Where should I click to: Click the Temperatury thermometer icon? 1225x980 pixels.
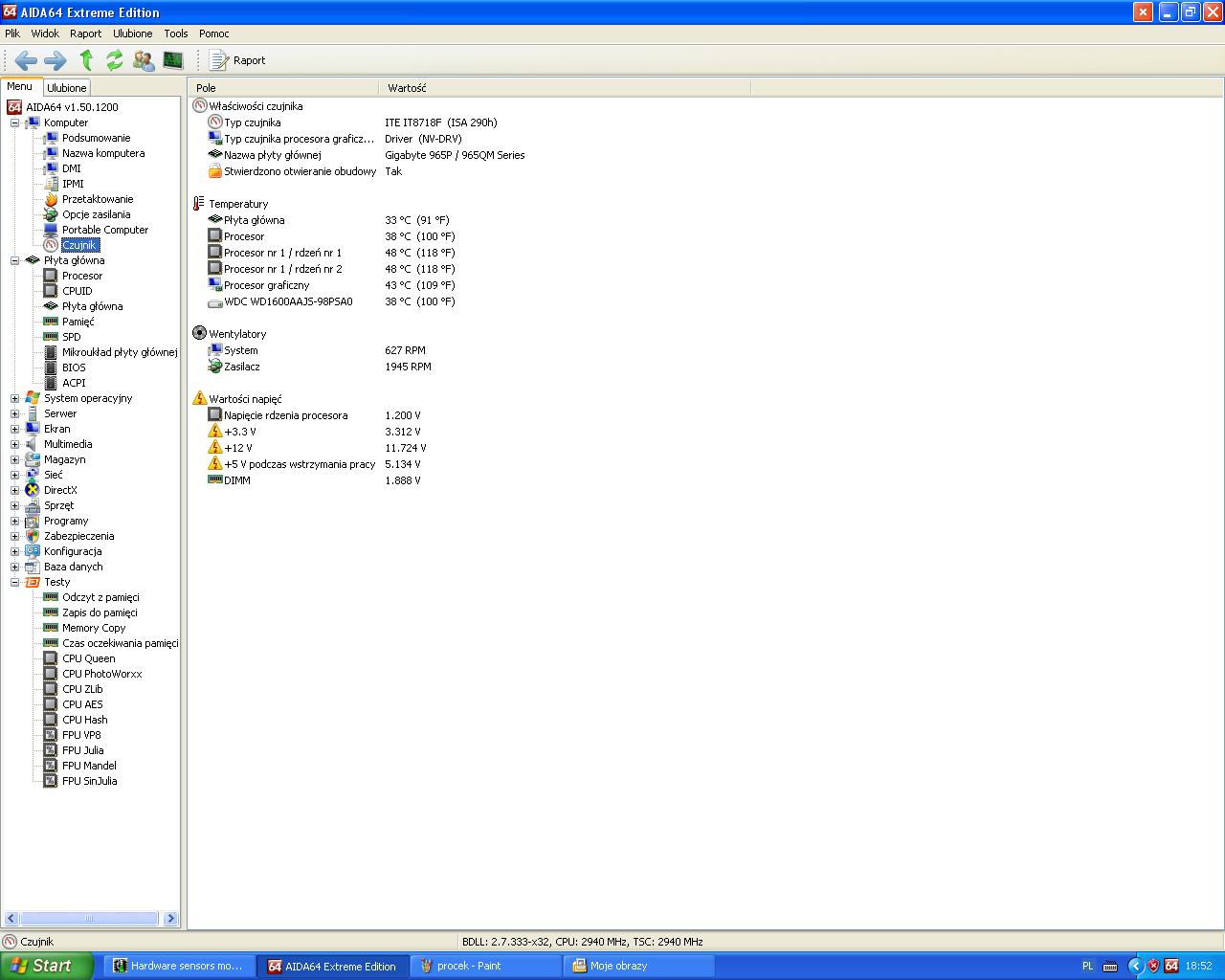tap(199, 204)
